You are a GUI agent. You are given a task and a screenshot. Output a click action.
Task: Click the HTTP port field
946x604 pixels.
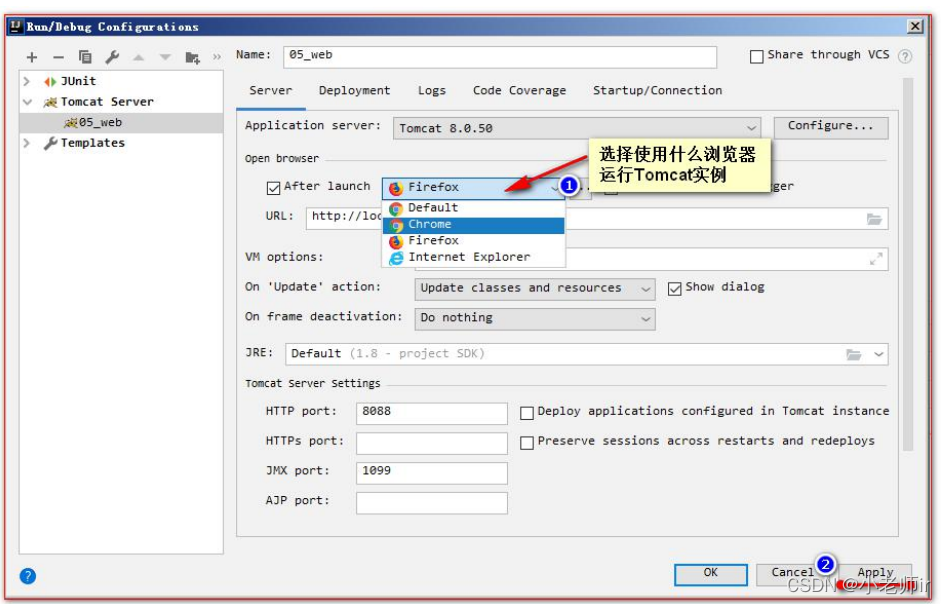click(431, 413)
